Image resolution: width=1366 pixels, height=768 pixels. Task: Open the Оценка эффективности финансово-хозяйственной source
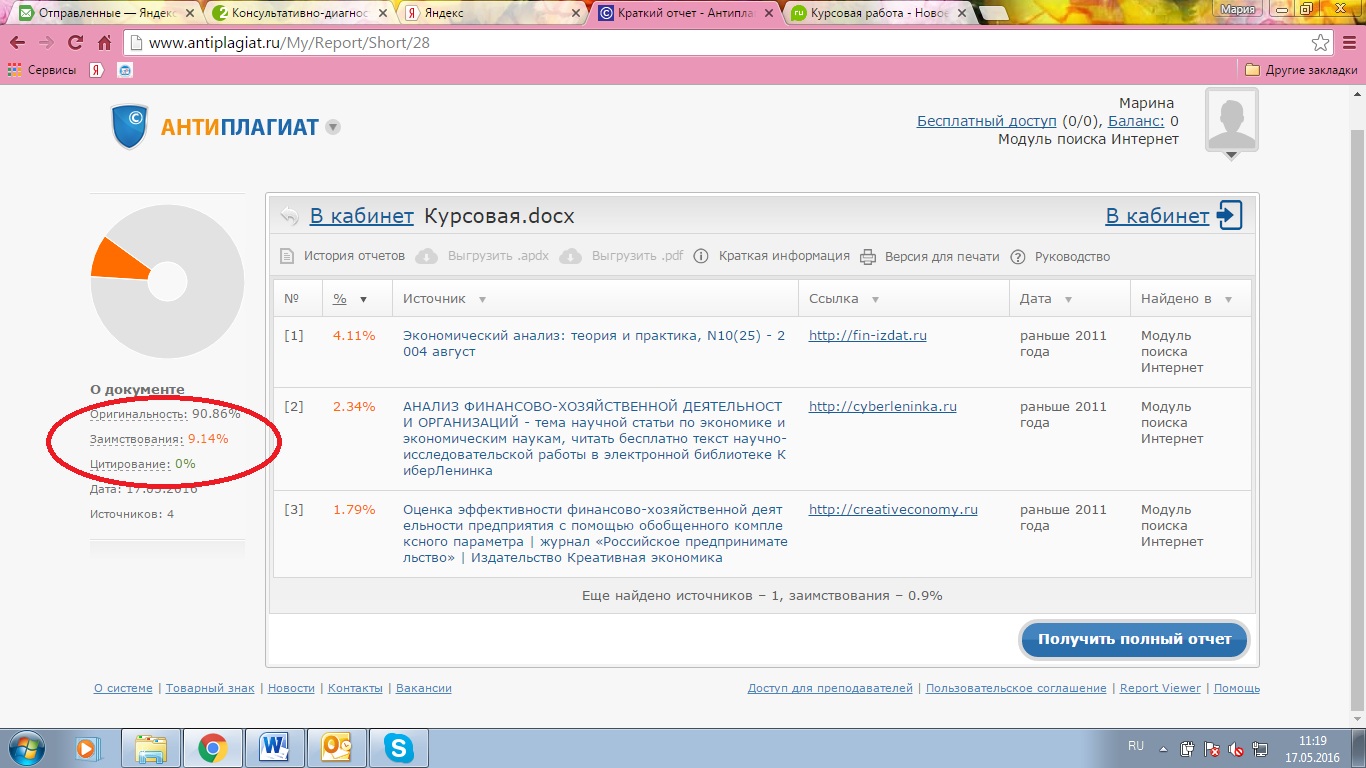(595, 533)
